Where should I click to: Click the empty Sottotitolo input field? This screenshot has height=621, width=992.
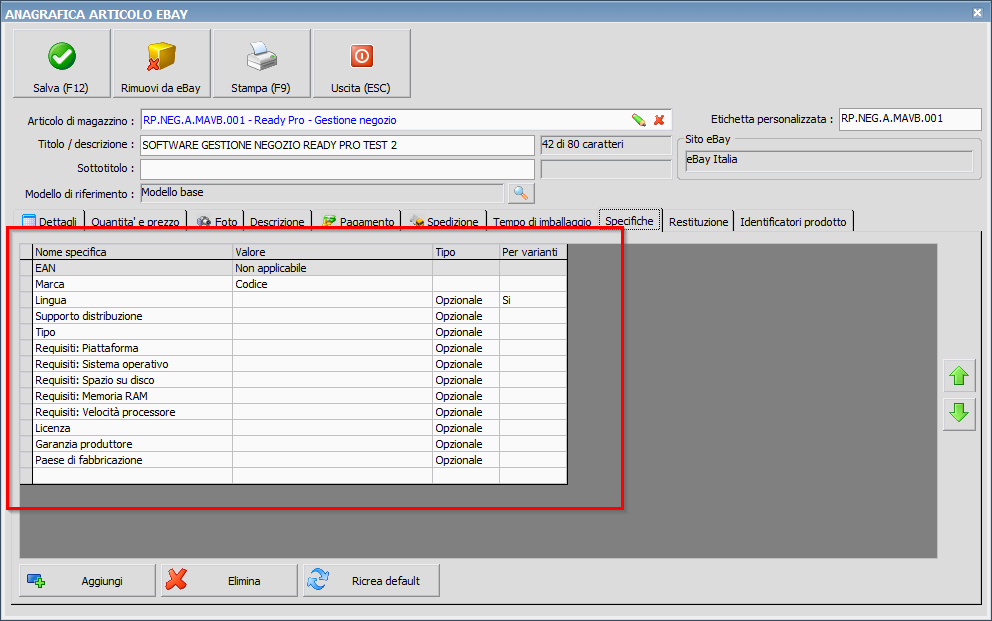click(x=337, y=169)
